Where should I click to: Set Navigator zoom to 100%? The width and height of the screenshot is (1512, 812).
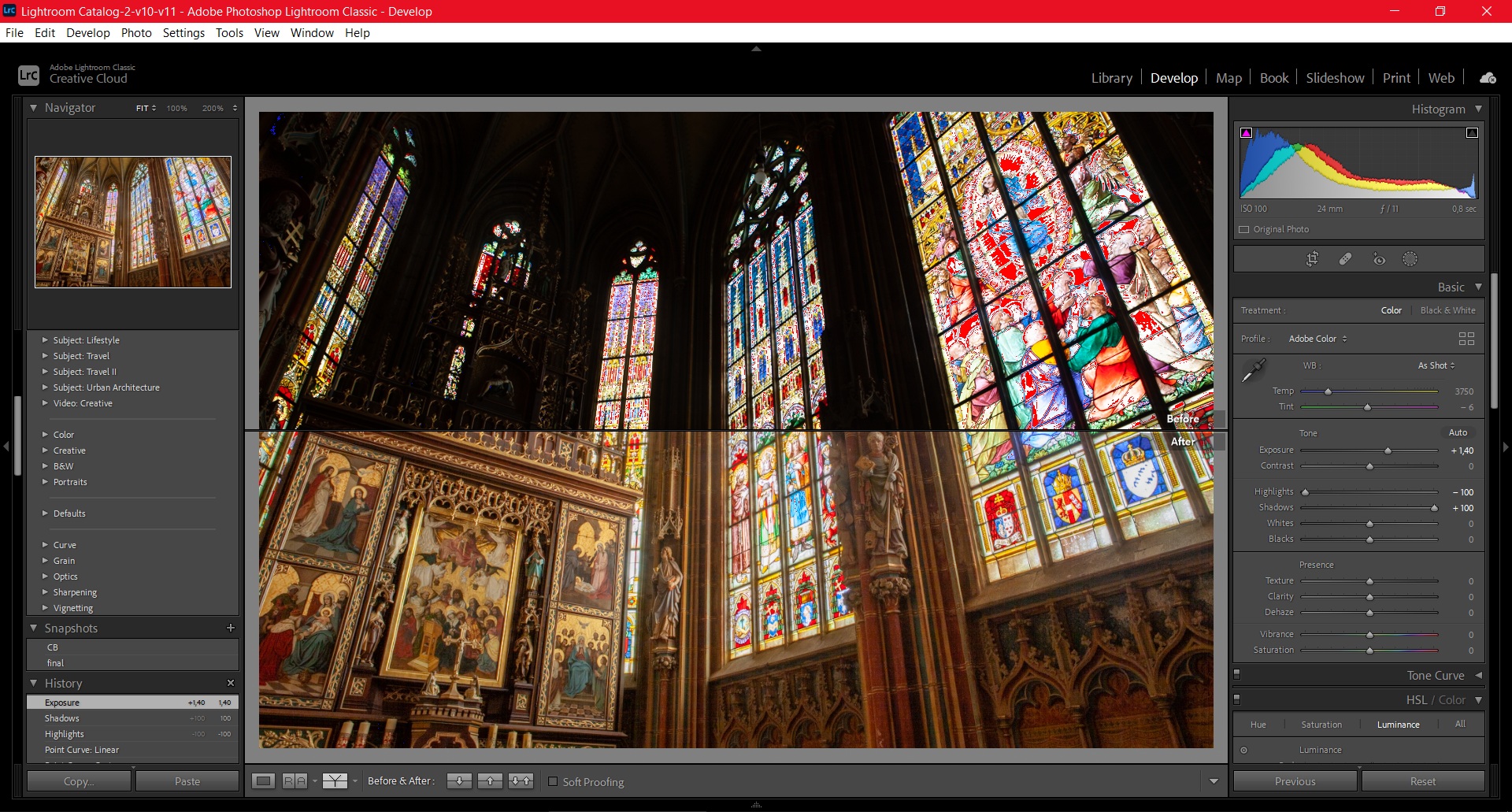pyautogui.click(x=177, y=108)
